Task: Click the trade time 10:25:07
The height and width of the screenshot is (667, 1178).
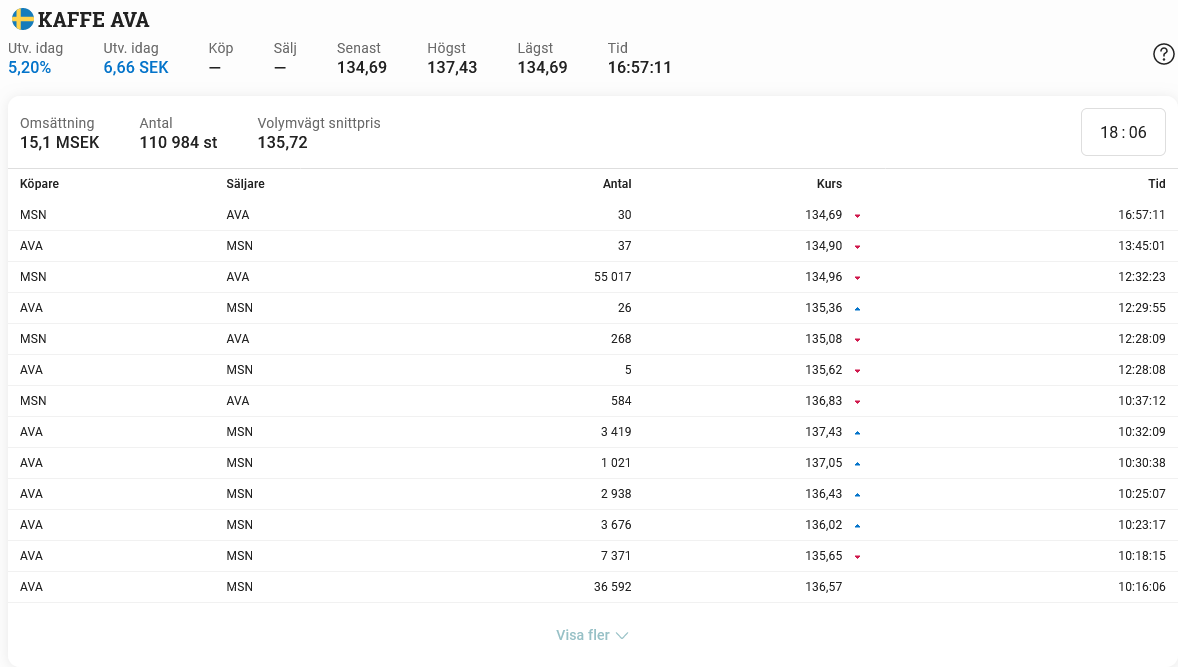Action: tap(1142, 493)
